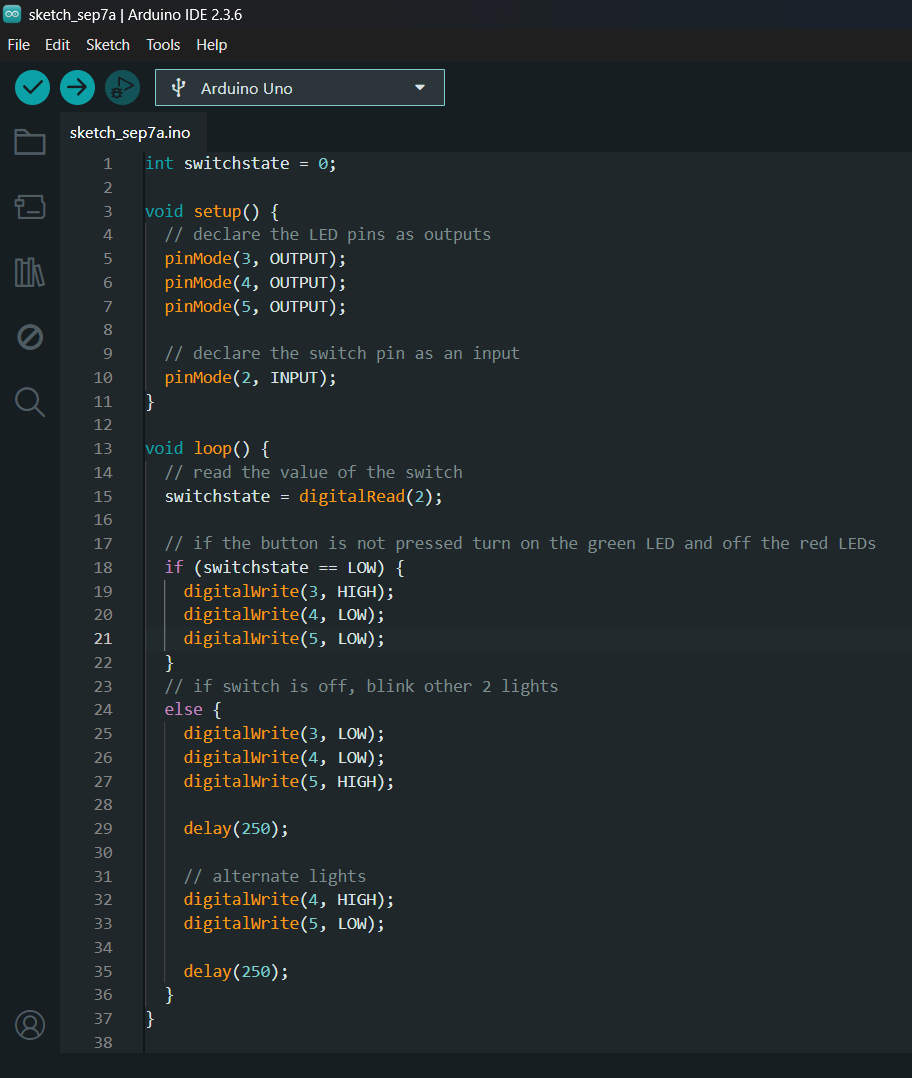
Task: Open the Debug sidebar panel
Action: click(x=30, y=337)
